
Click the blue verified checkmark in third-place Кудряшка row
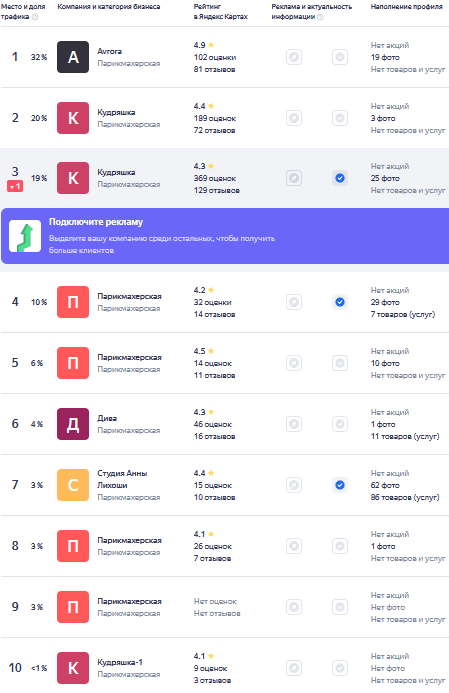pos(340,178)
